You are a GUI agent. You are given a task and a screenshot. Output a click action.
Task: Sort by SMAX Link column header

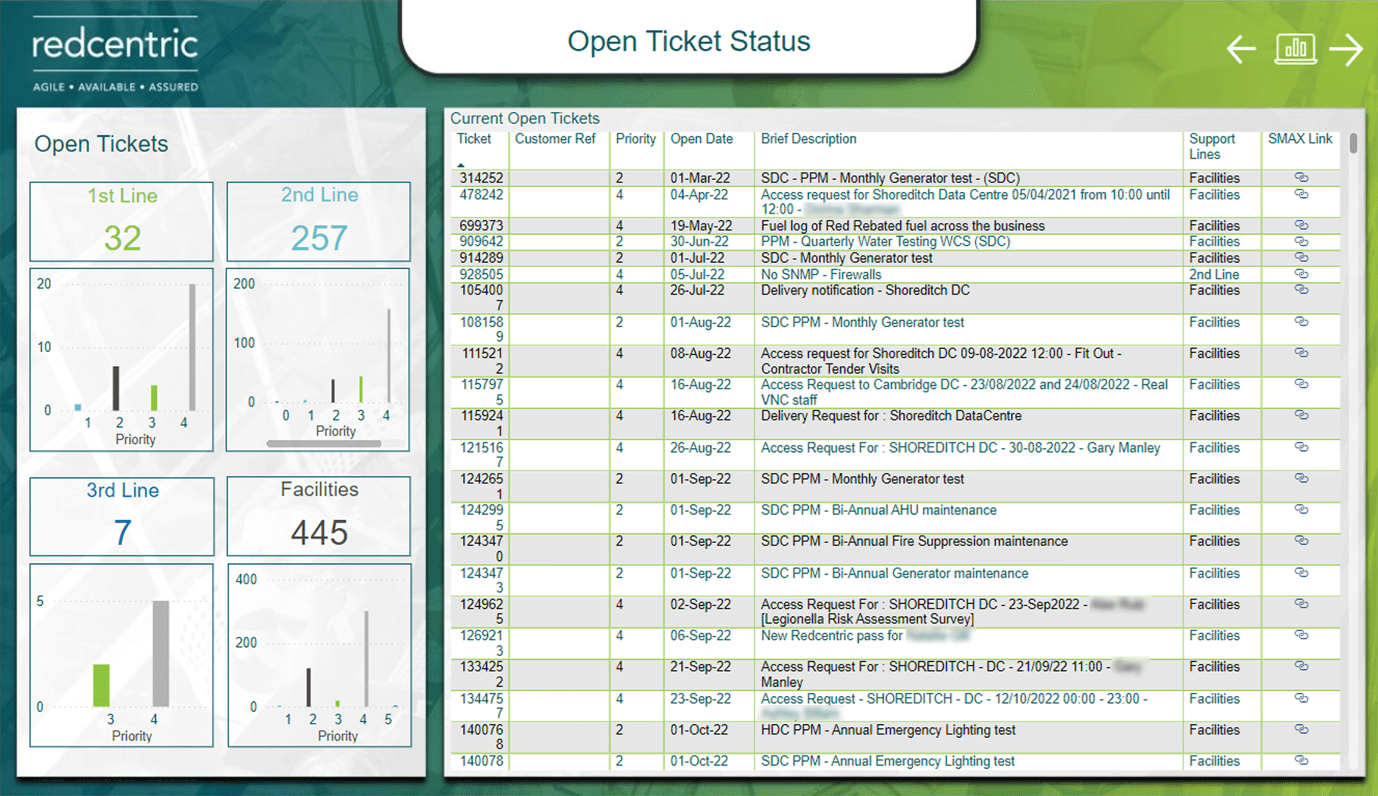click(x=1300, y=139)
